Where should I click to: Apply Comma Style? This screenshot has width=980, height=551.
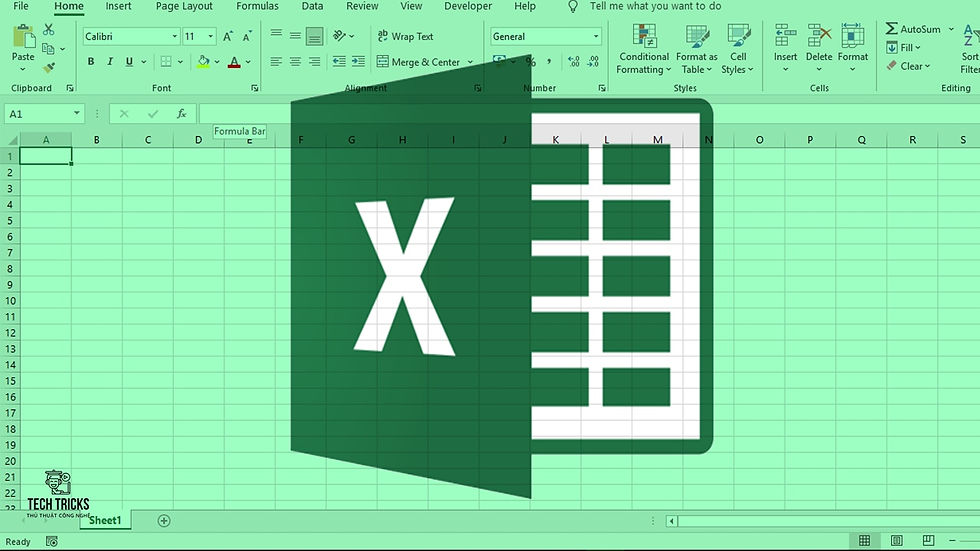(x=549, y=61)
